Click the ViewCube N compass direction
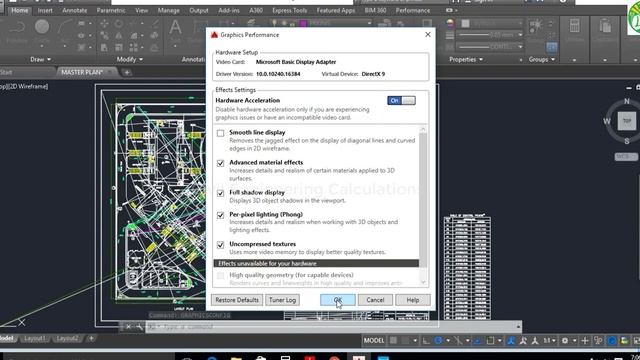640x360 pixels. click(x=627, y=101)
